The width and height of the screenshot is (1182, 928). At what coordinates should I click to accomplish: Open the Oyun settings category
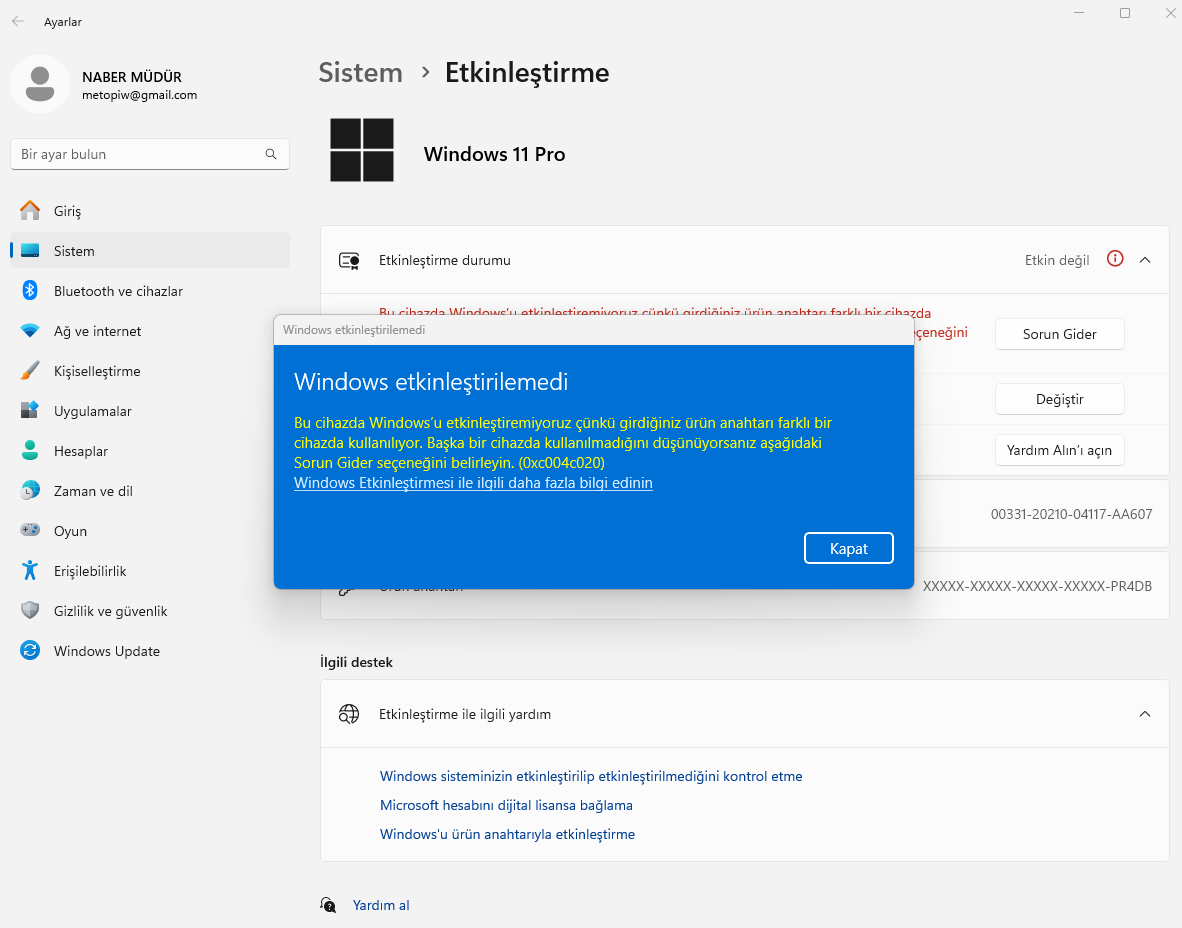pyautogui.click(x=150, y=530)
